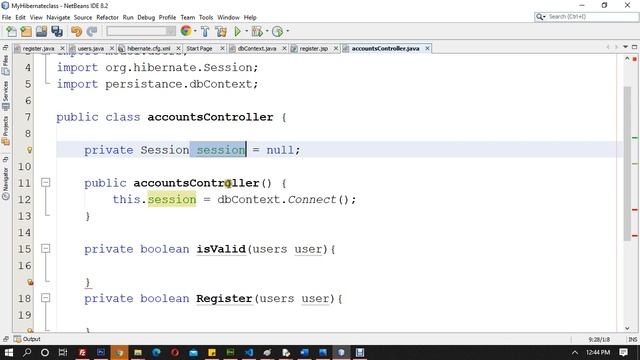Click the Build Project hammer icon
Viewport: 640px width, 360px height.
[205, 31]
